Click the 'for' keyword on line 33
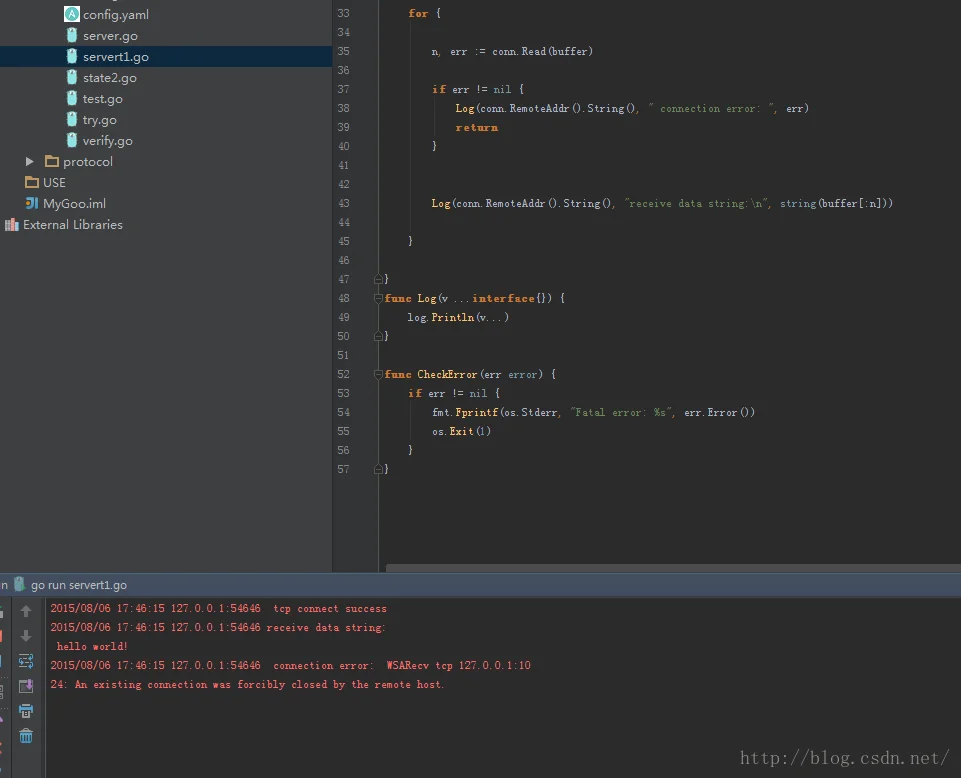Image resolution: width=961 pixels, height=778 pixels. coord(418,13)
